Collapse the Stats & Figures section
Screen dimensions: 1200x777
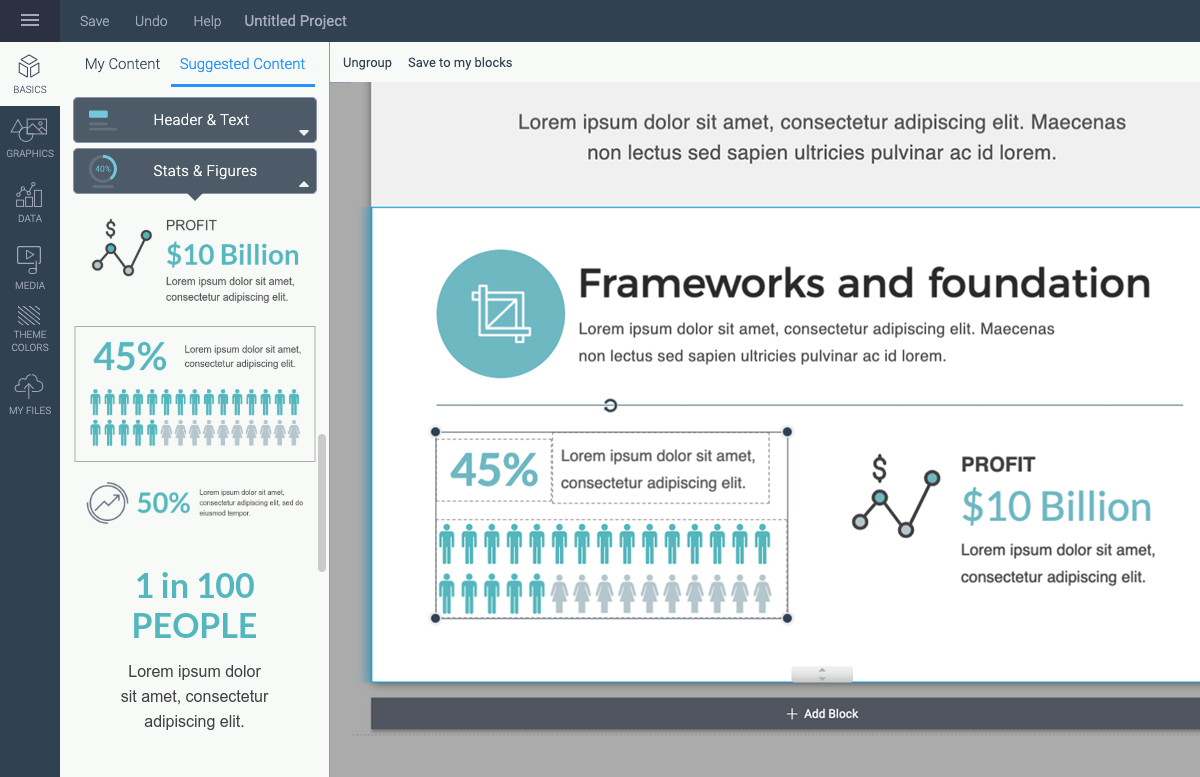pyautogui.click(x=195, y=171)
